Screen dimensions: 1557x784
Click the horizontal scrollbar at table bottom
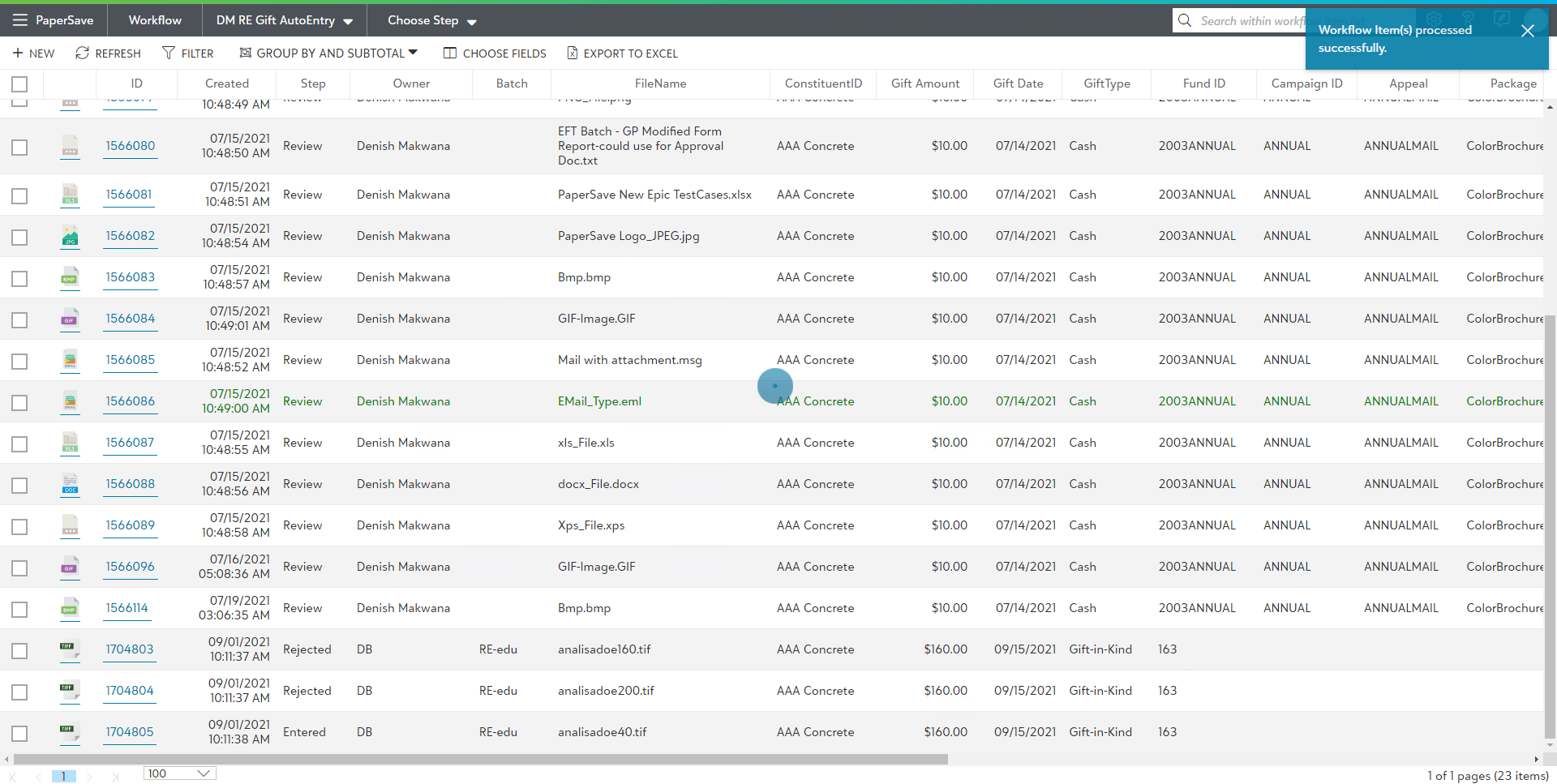(x=480, y=760)
